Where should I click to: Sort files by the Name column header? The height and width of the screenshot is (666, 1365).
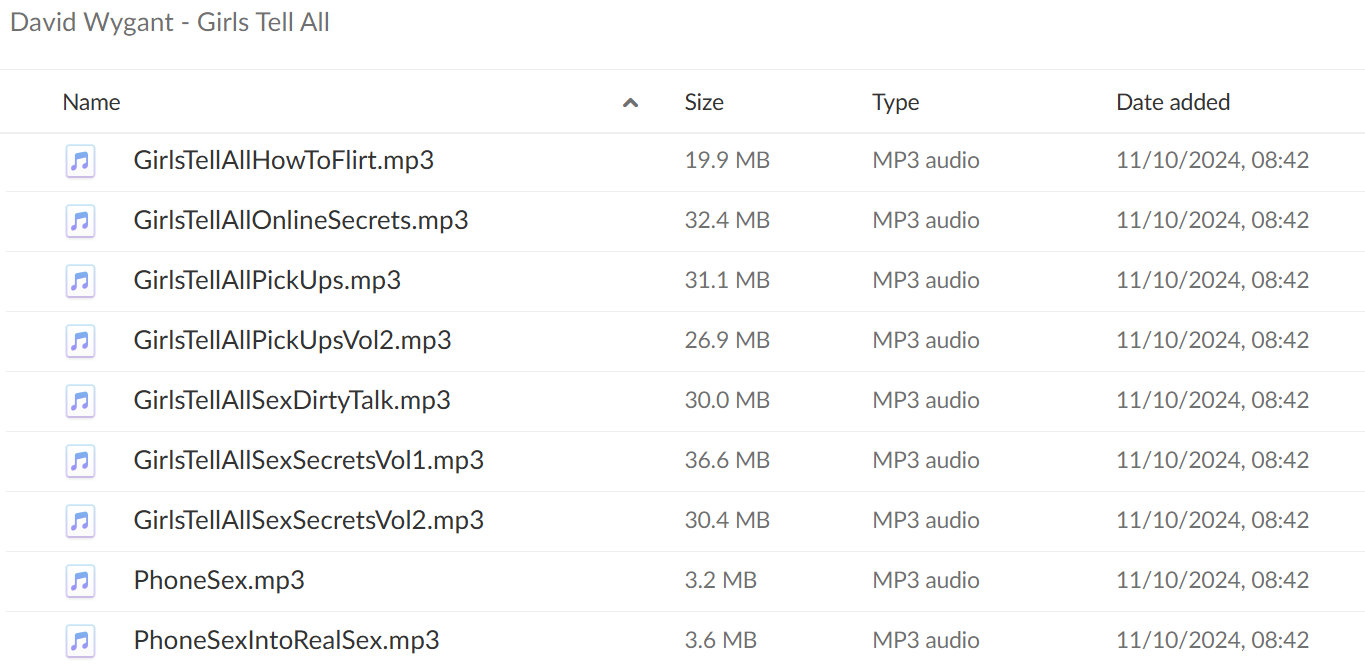(x=91, y=102)
